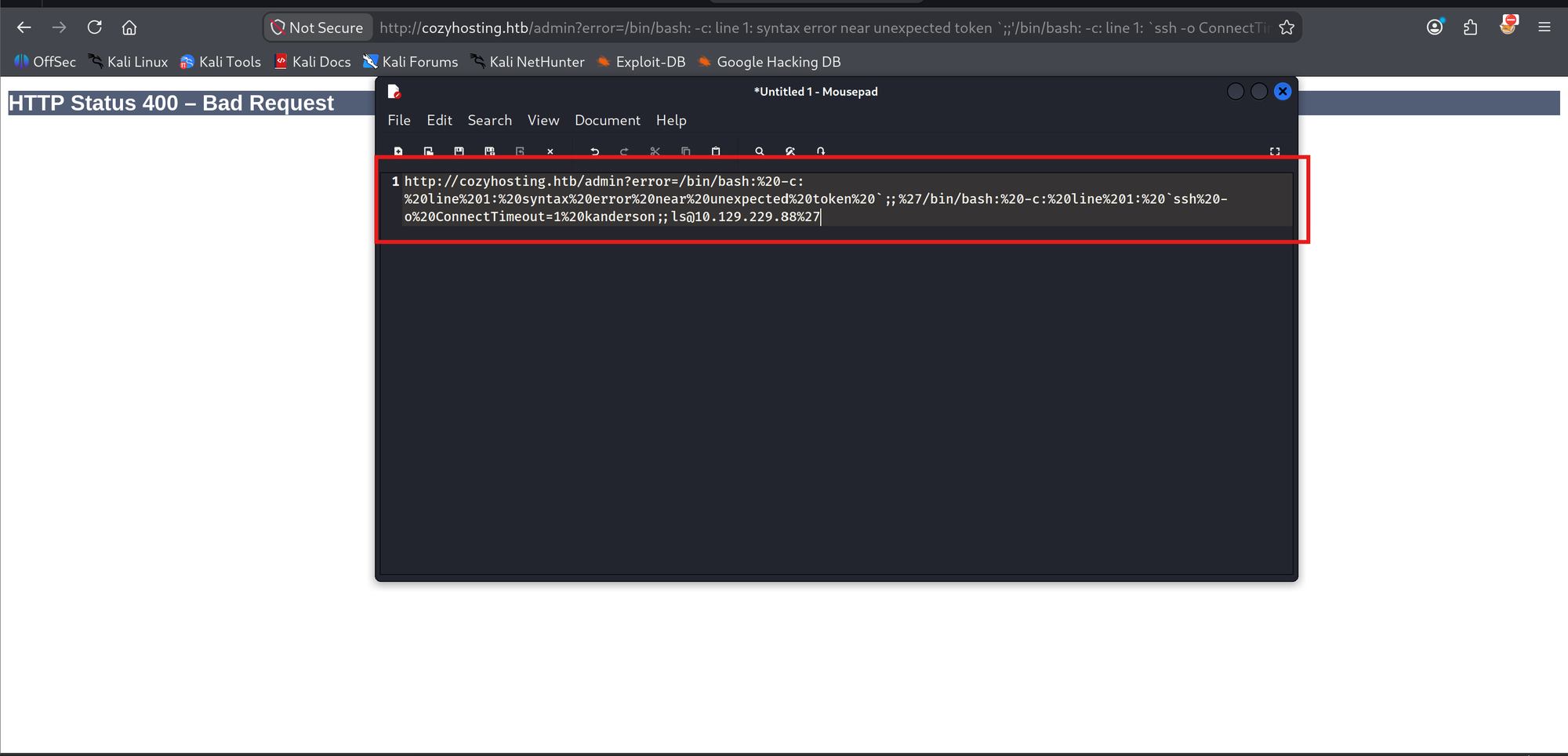This screenshot has width=1568, height=756.
Task: Open the Kali Linux bookmark
Action: click(x=128, y=62)
